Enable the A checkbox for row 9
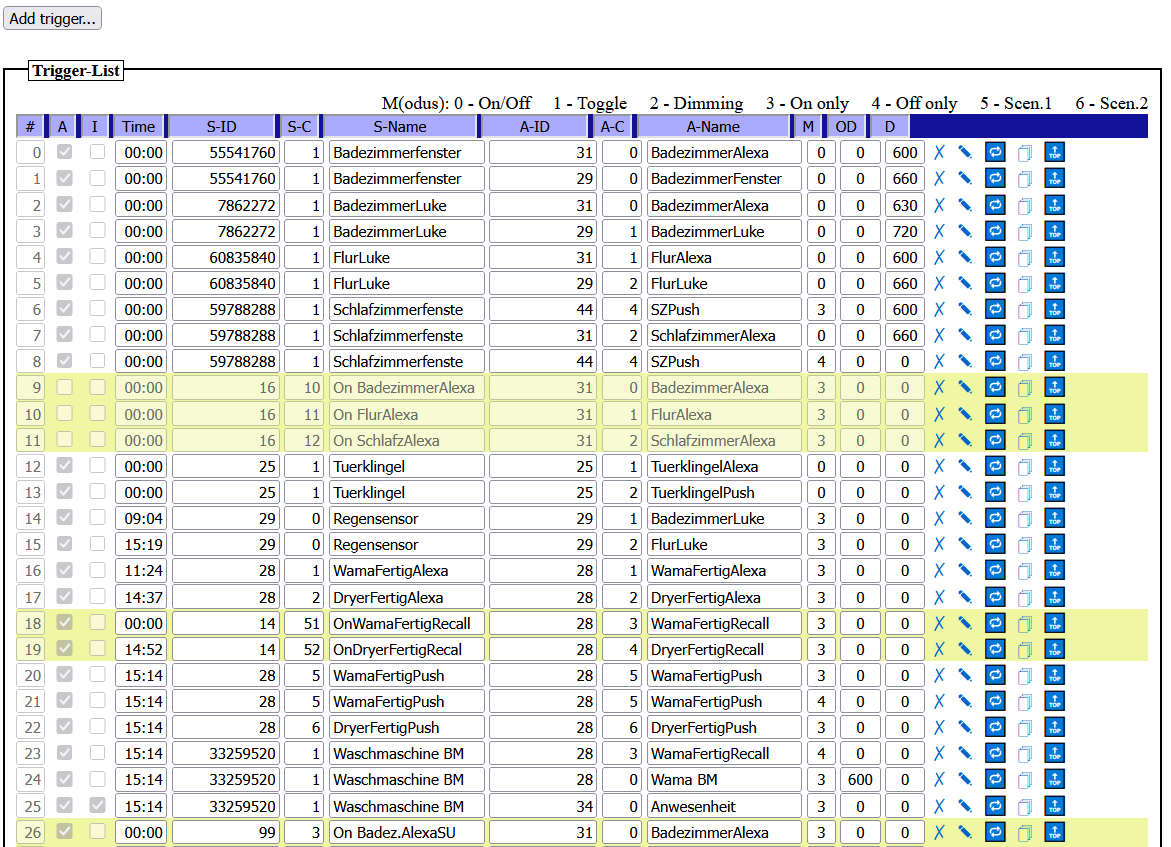Screen dimensions: 1171x847 [x=64, y=388]
